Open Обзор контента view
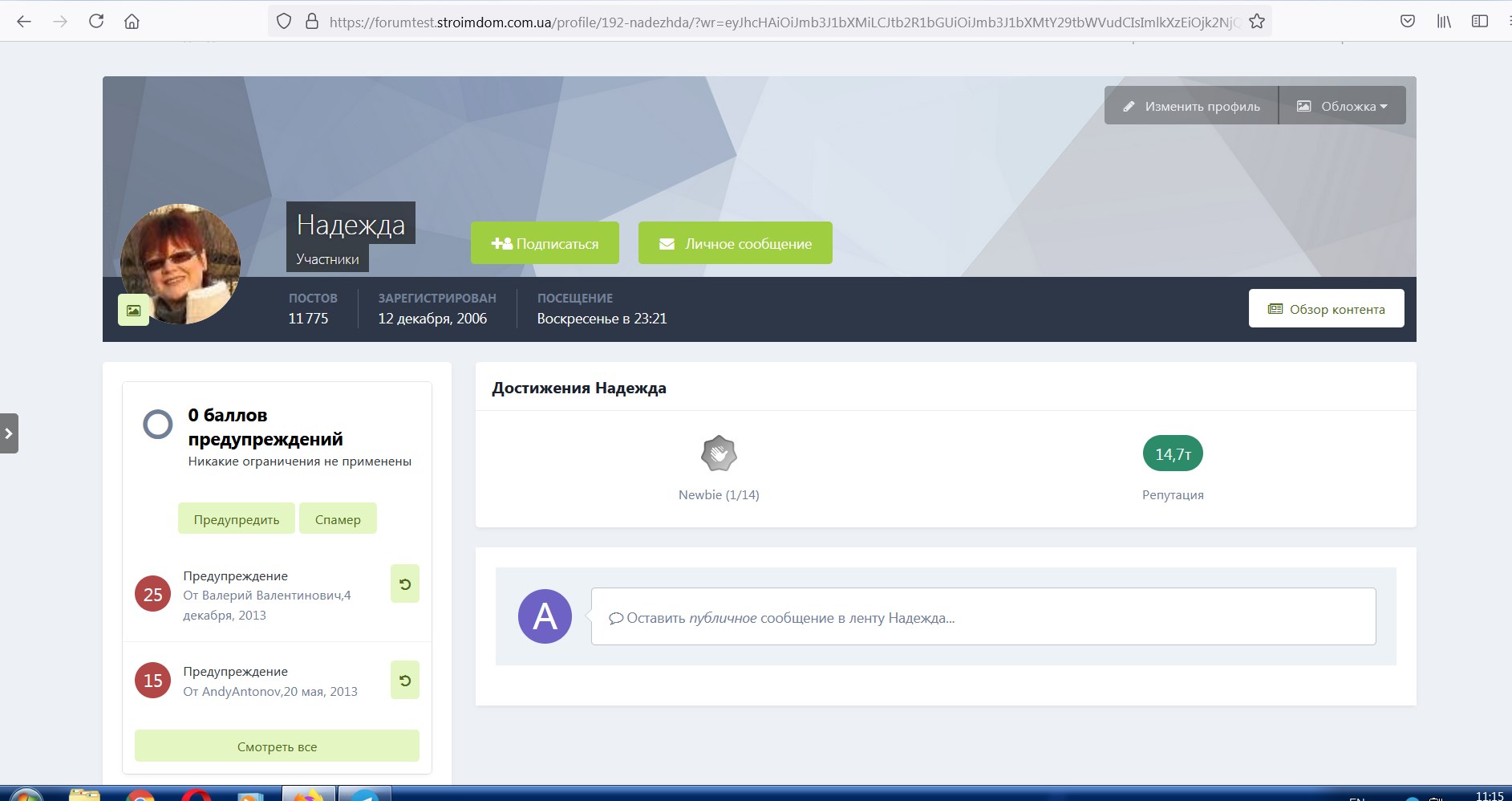The width and height of the screenshot is (1512, 801). [1327, 309]
